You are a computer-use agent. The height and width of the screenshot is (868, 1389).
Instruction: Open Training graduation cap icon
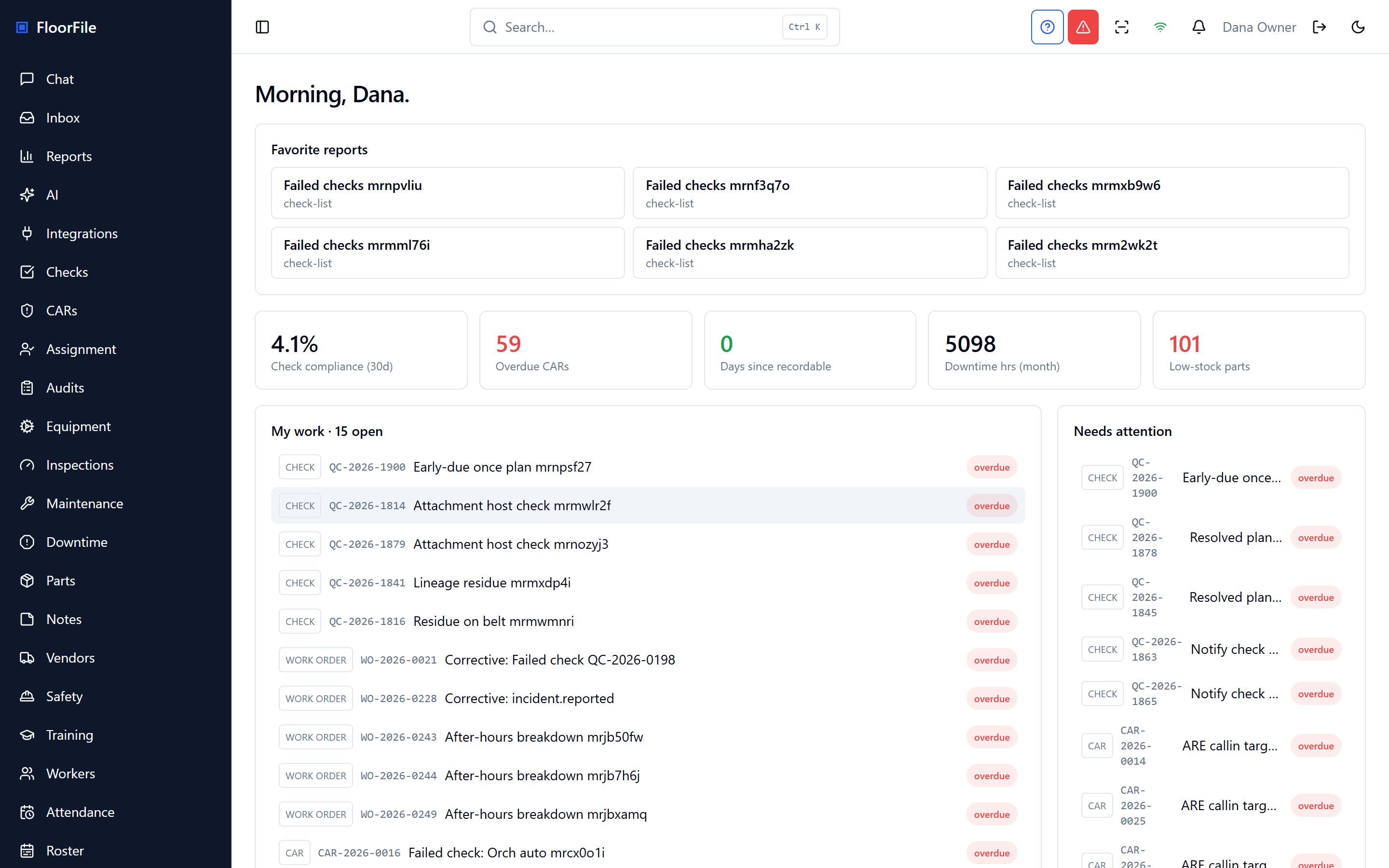pos(27,734)
